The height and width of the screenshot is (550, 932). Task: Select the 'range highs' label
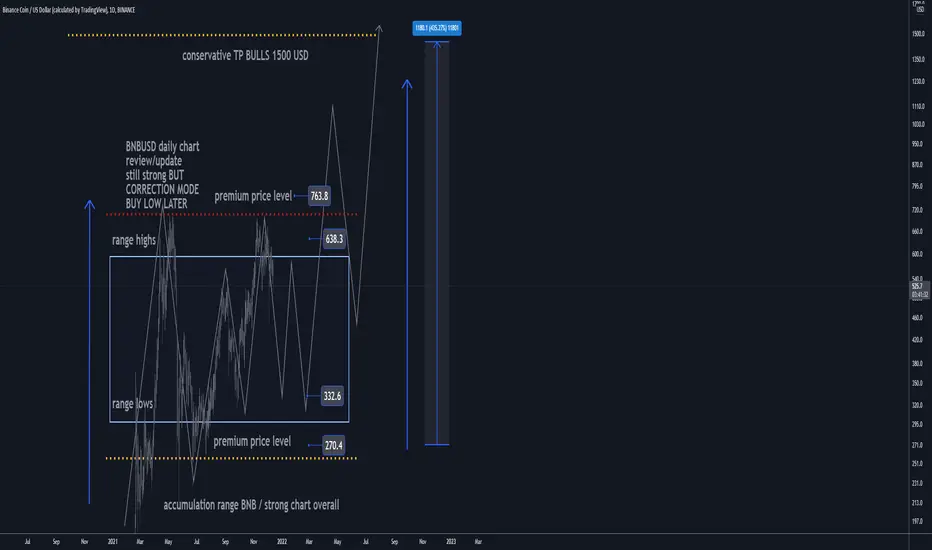(x=134, y=240)
